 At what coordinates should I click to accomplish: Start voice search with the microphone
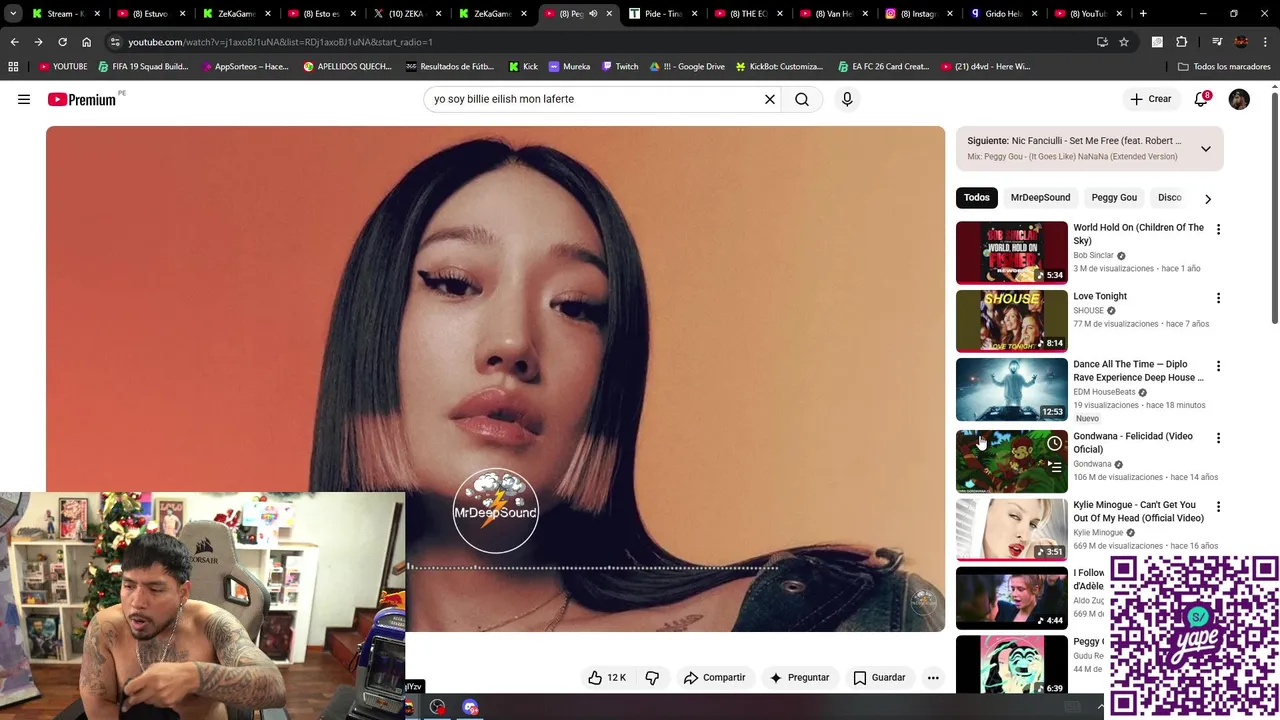tap(847, 99)
